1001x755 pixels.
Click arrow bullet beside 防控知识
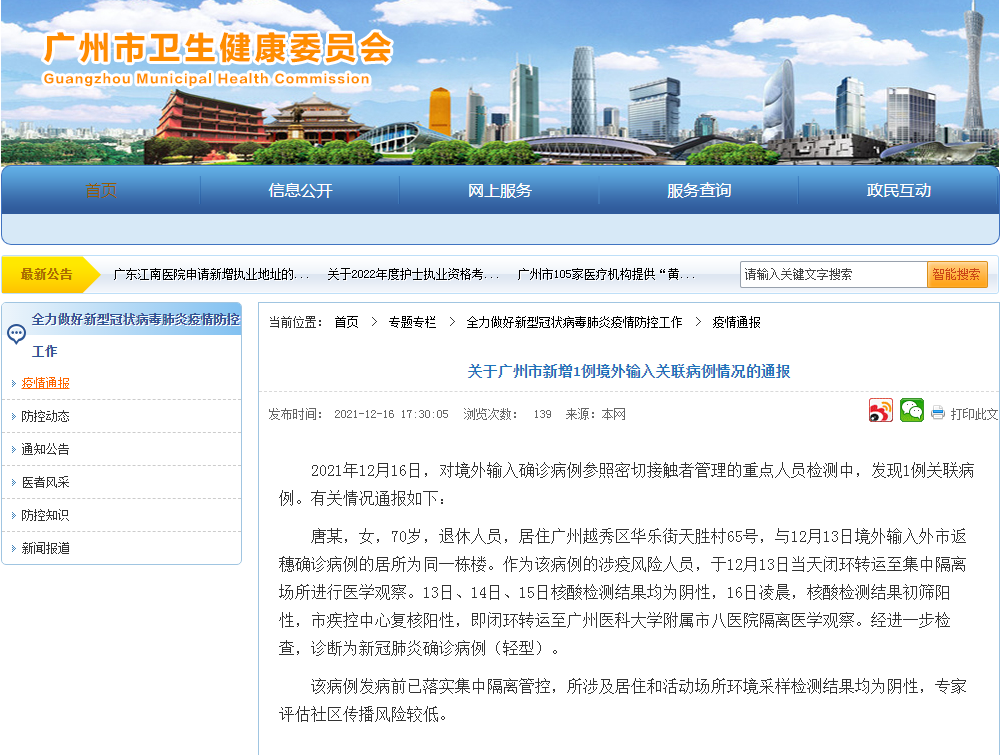coord(13,515)
